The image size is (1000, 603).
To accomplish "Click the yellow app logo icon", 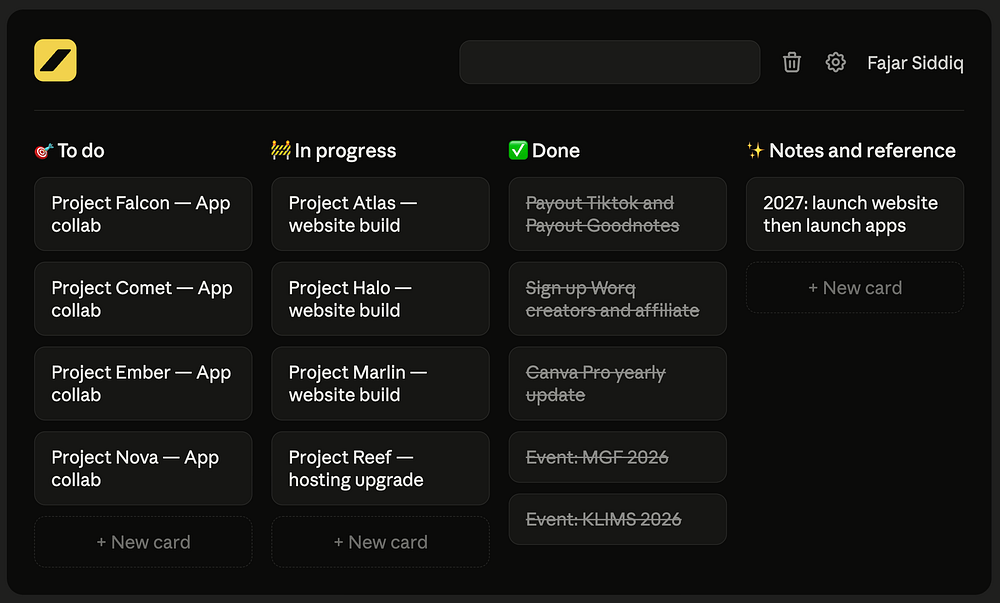I will pyautogui.click(x=55, y=61).
